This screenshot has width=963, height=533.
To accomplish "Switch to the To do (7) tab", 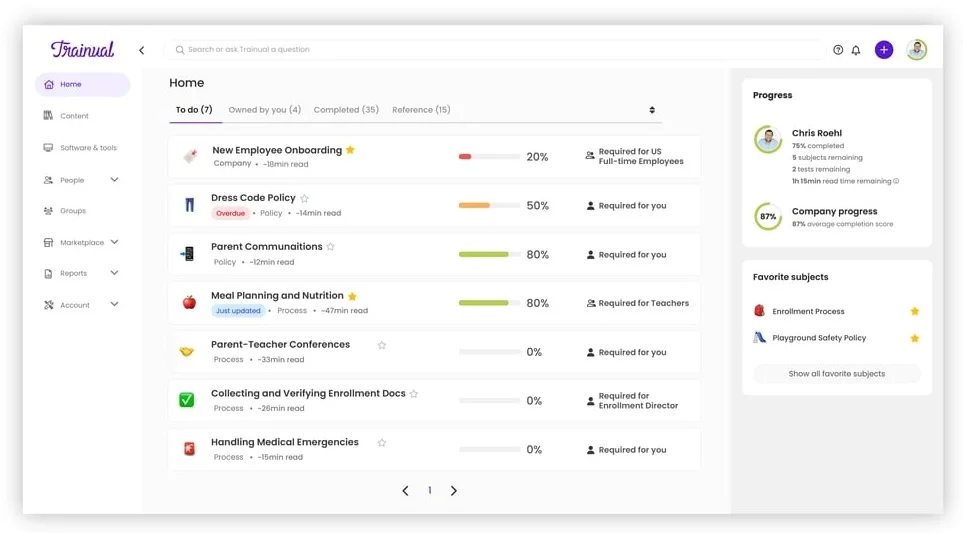I will (194, 110).
